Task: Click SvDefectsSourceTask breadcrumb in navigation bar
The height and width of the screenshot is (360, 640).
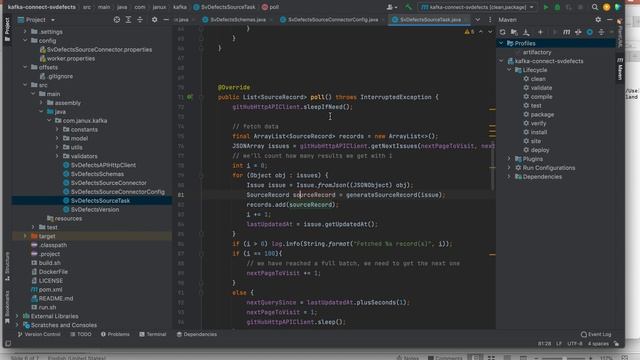Action: 228,7
